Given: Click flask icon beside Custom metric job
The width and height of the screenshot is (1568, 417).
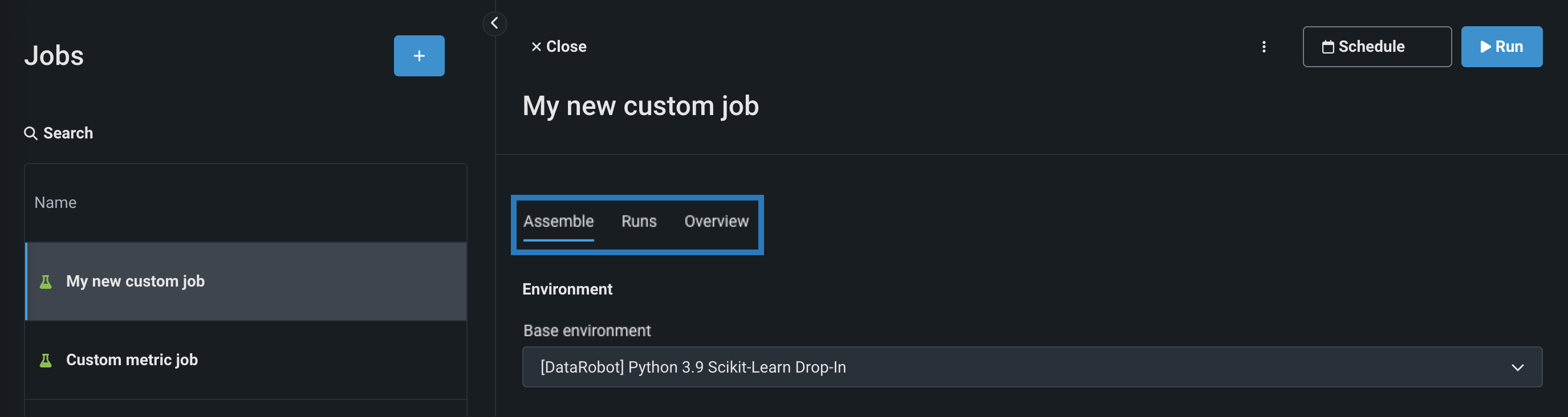Looking at the screenshot, I should [x=46, y=361].
